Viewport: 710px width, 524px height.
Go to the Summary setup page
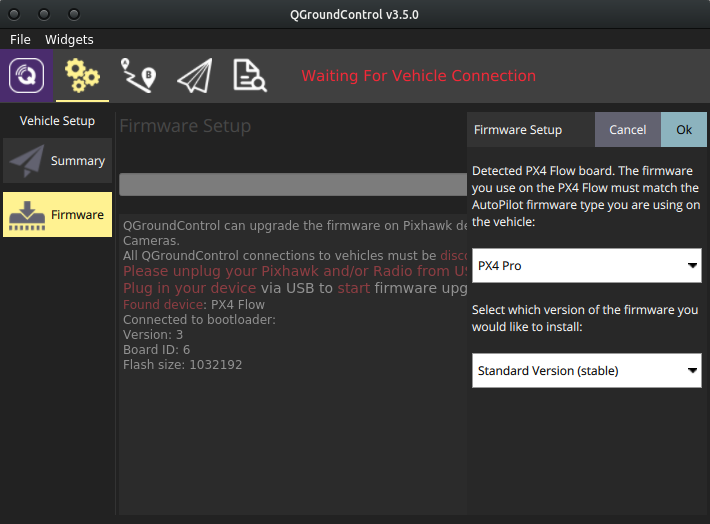[x=58, y=161]
